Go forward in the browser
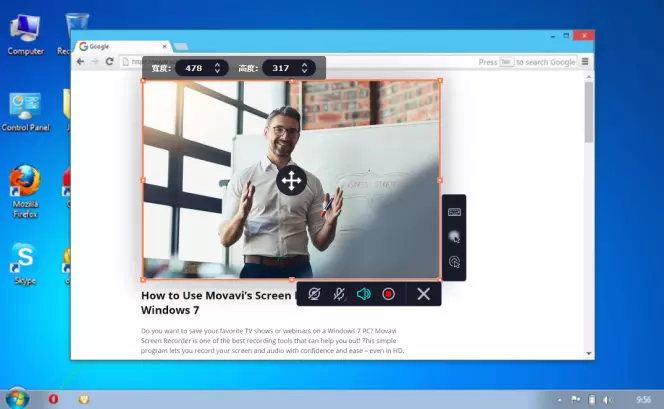Viewport: 664px width, 409px height. [x=95, y=61]
